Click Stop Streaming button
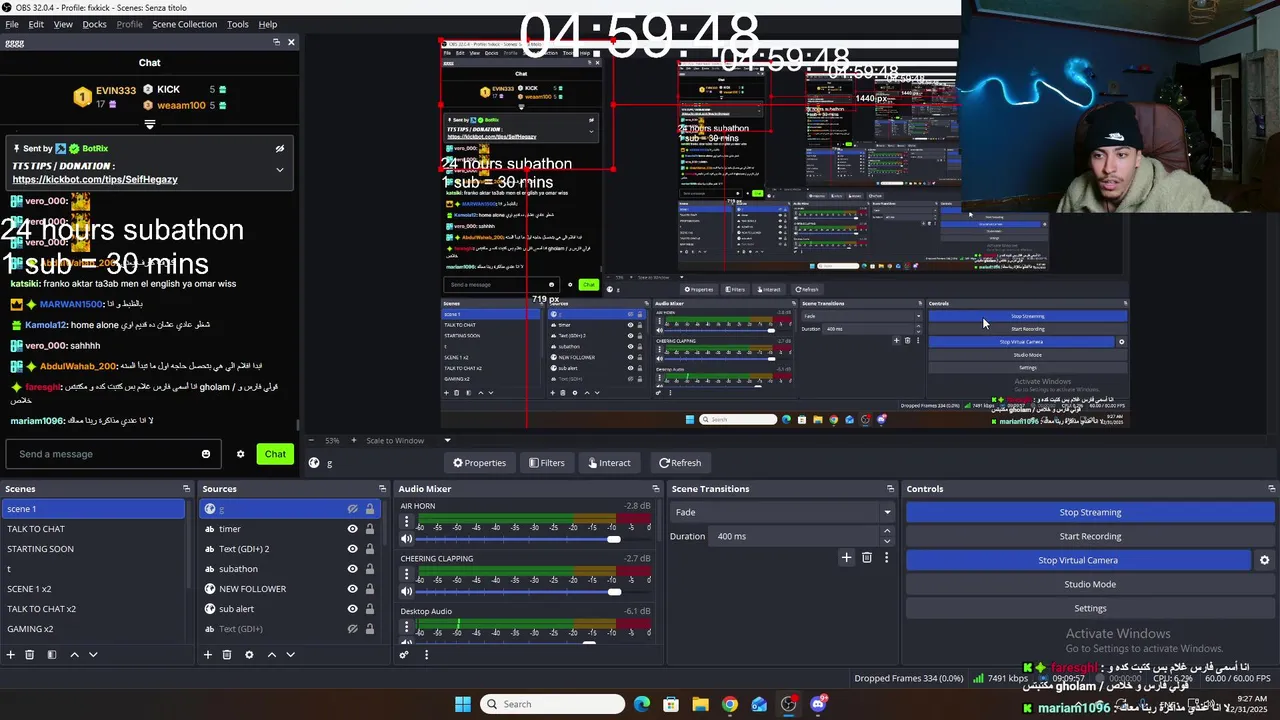 tap(1090, 512)
